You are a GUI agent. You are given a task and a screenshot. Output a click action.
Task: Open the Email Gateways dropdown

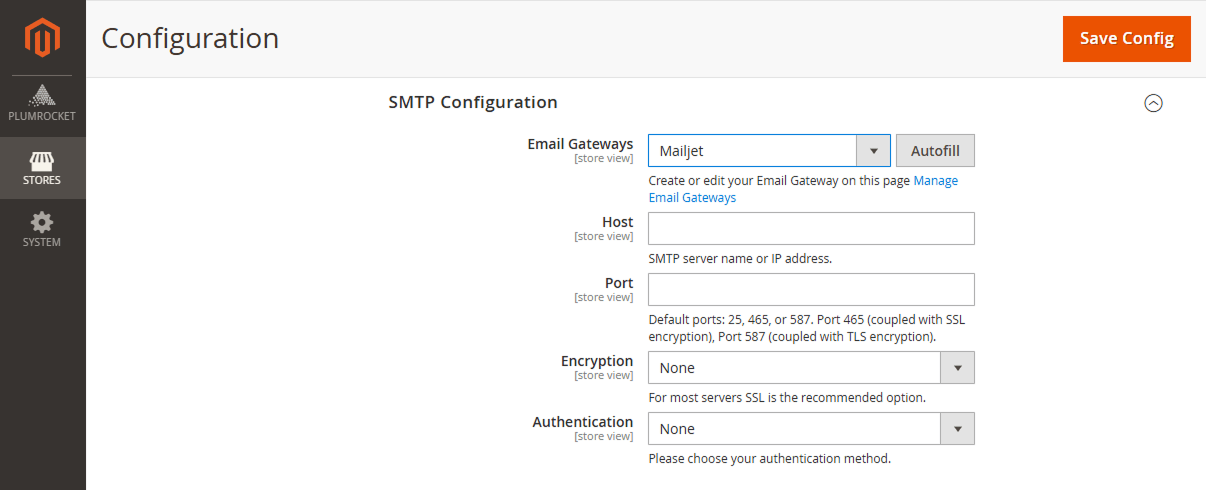click(769, 151)
